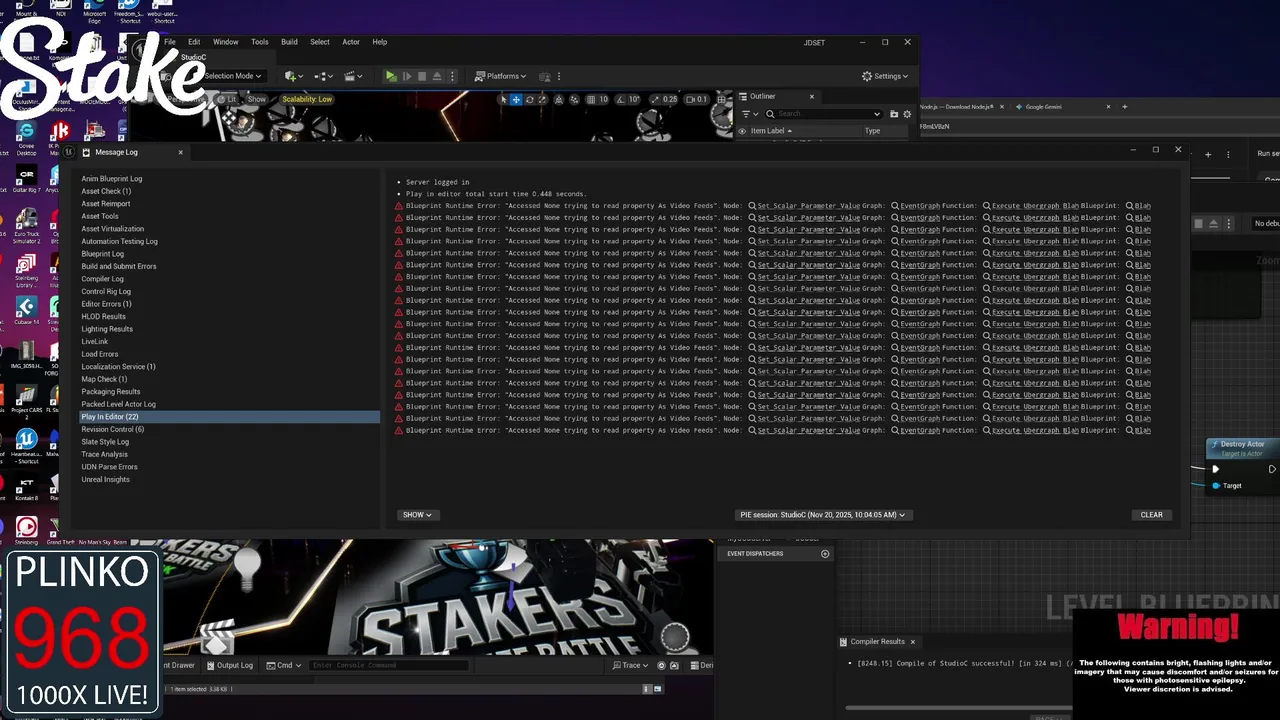Open the Microsoft Edge desktop shortcut
1280x720 pixels.
coord(94,11)
